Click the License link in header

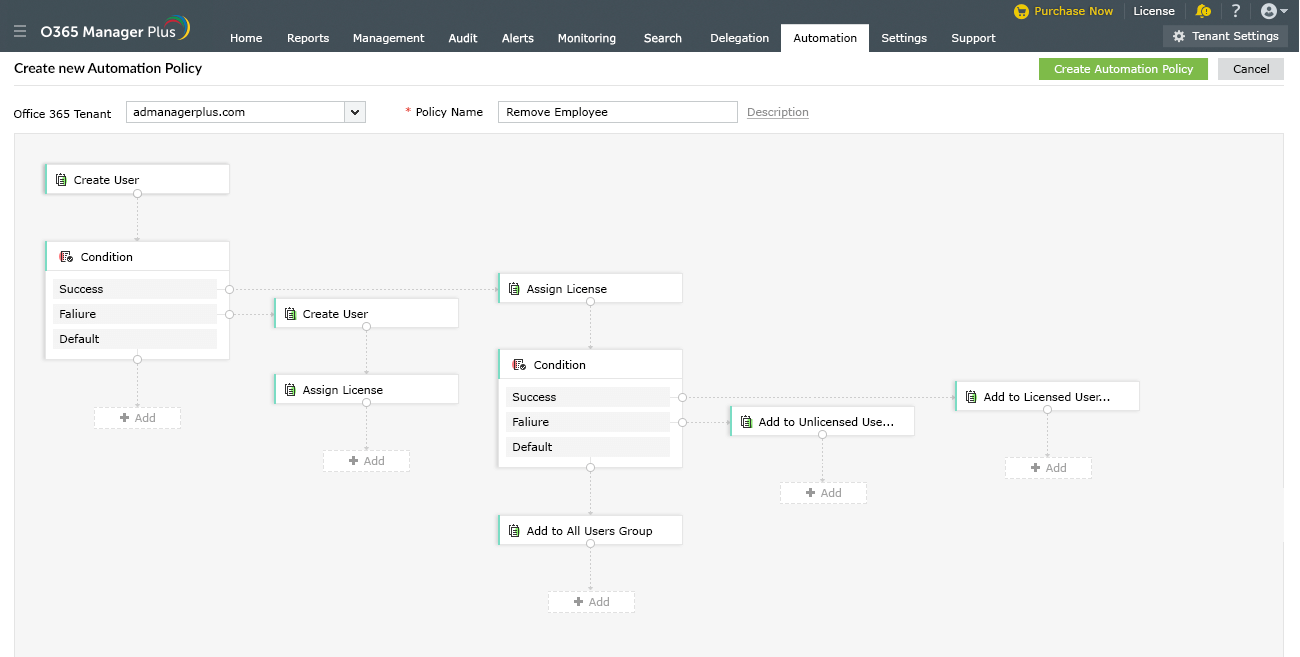pyautogui.click(x=1153, y=11)
